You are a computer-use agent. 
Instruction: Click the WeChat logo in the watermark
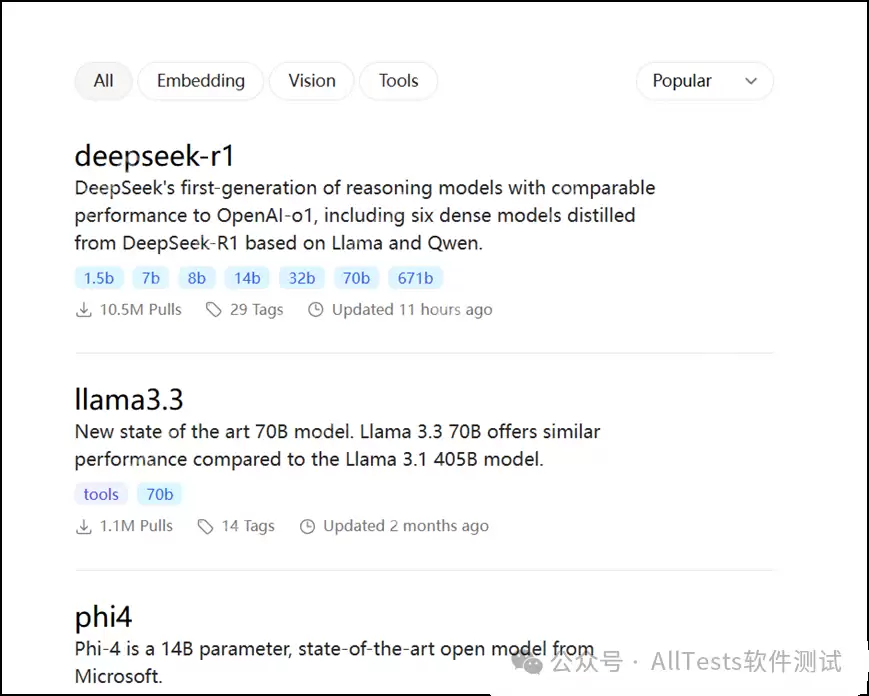[525, 662]
